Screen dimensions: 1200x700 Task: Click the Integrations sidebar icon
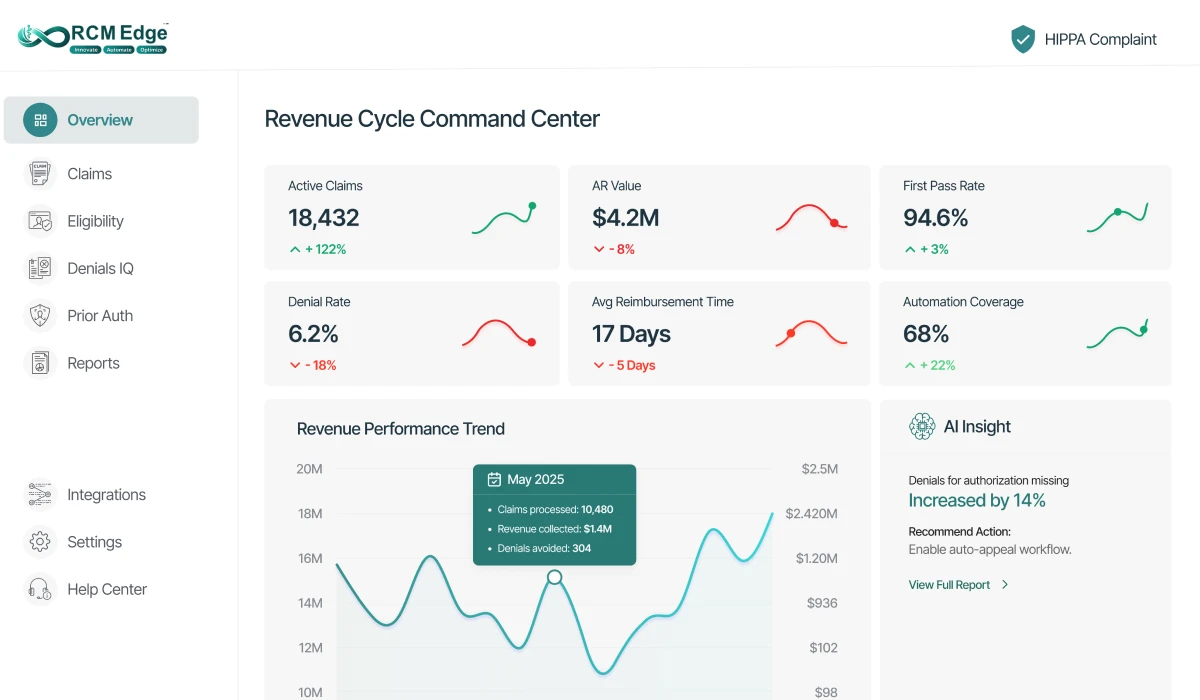[40, 494]
